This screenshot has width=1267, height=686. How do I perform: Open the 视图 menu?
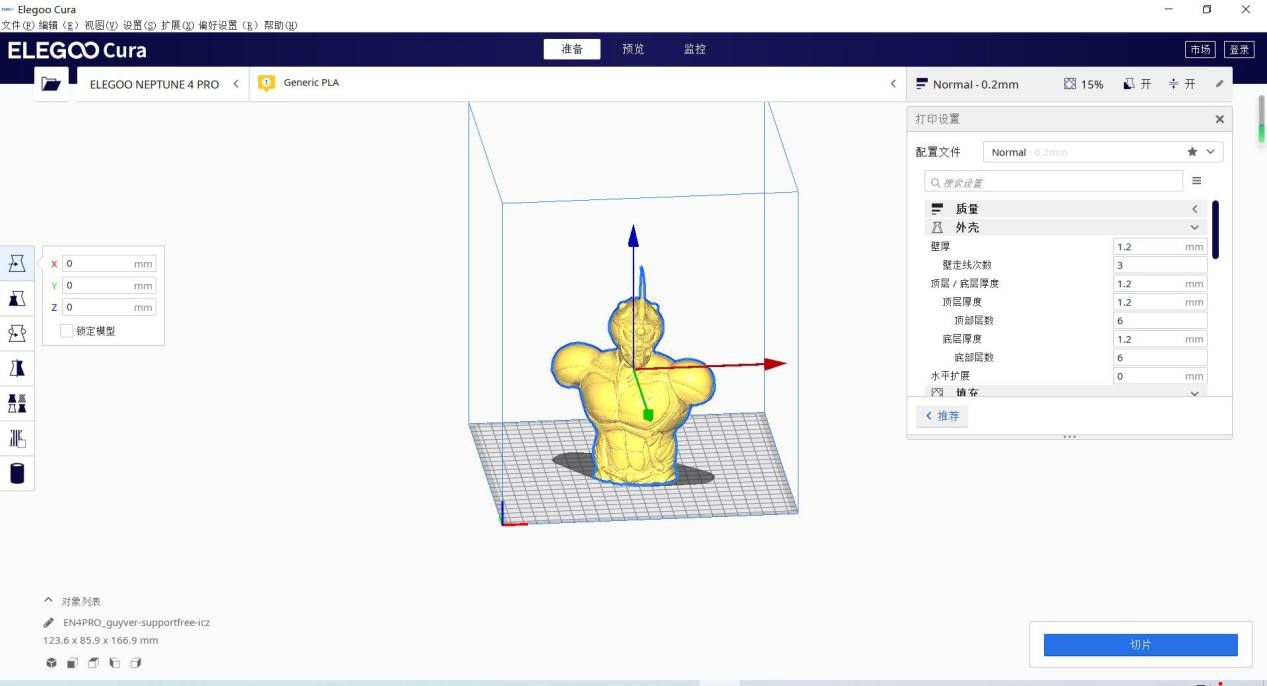click(101, 25)
